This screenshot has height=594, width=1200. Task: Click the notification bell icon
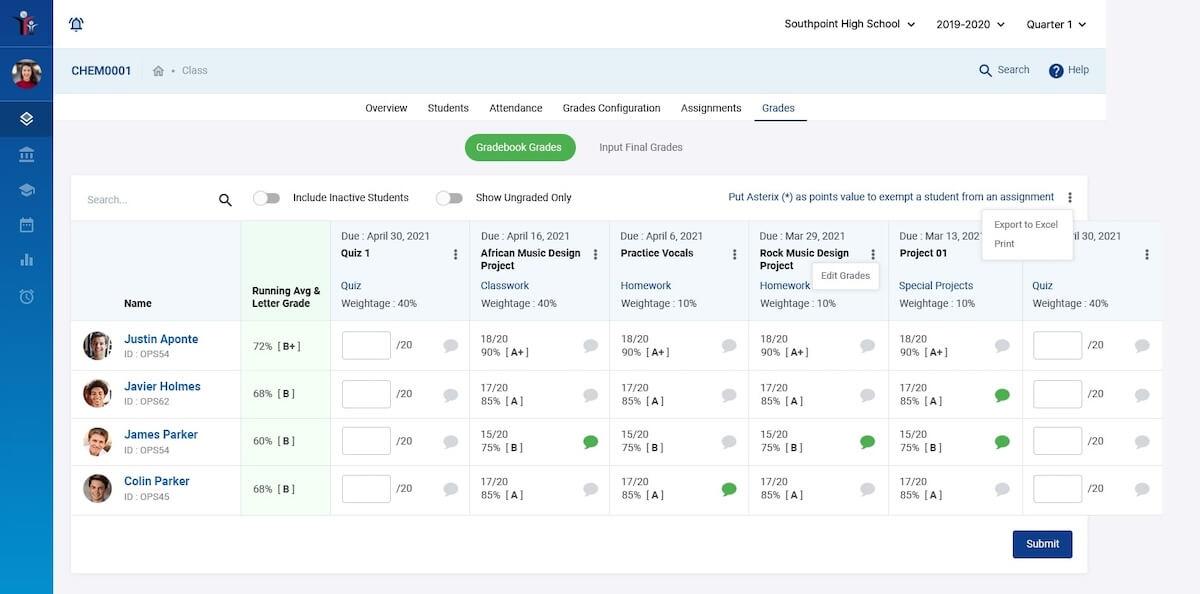pos(76,24)
